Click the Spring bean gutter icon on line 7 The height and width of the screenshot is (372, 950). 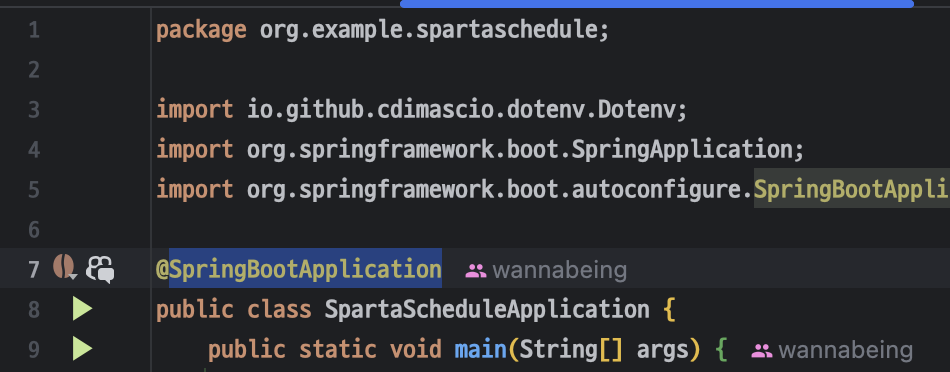tap(64, 267)
